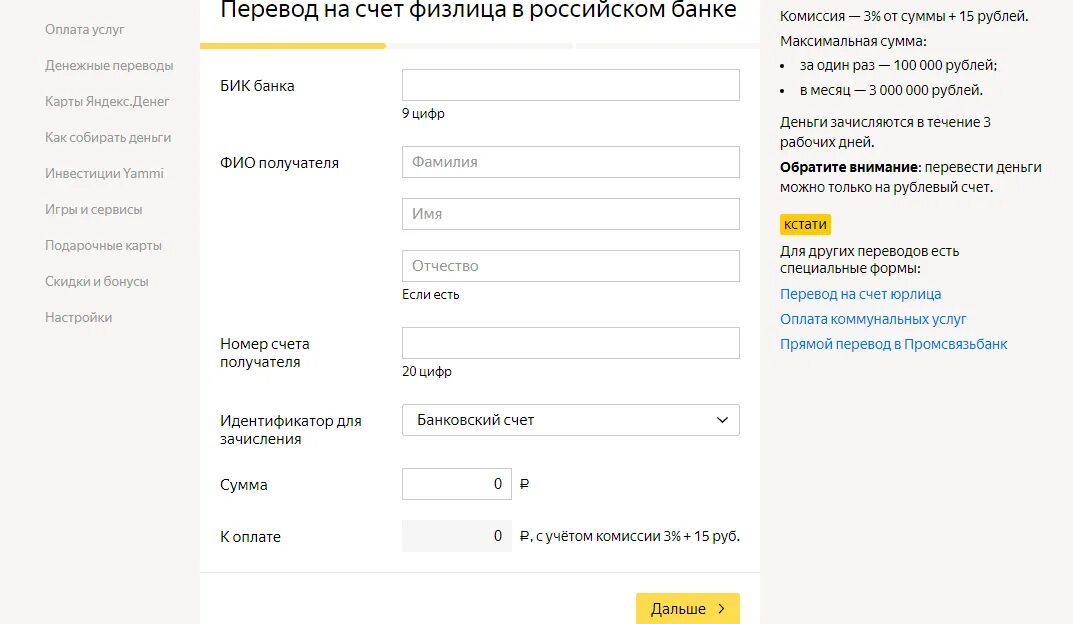Focus the Фамилия surname field
The height and width of the screenshot is (624, 1073).
(x=570, y=162)
